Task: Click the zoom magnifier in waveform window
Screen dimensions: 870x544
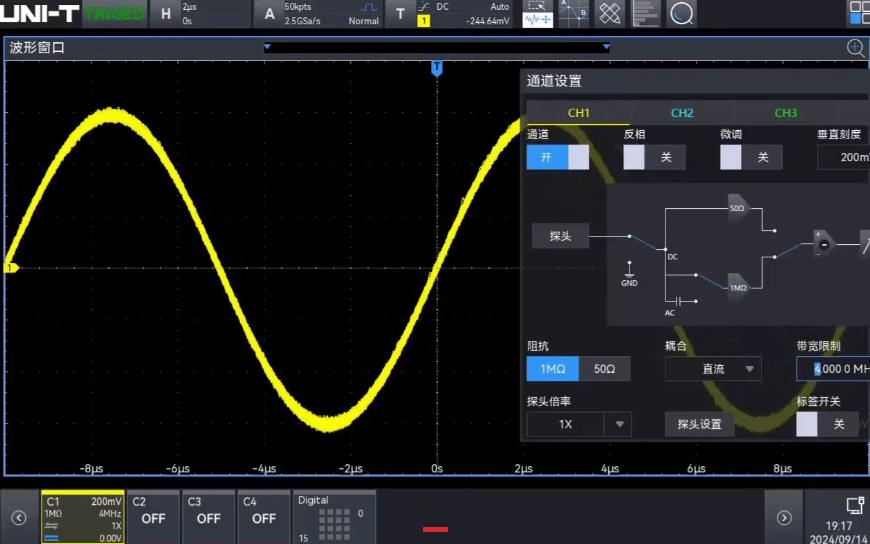Action: tap(856, 47)
